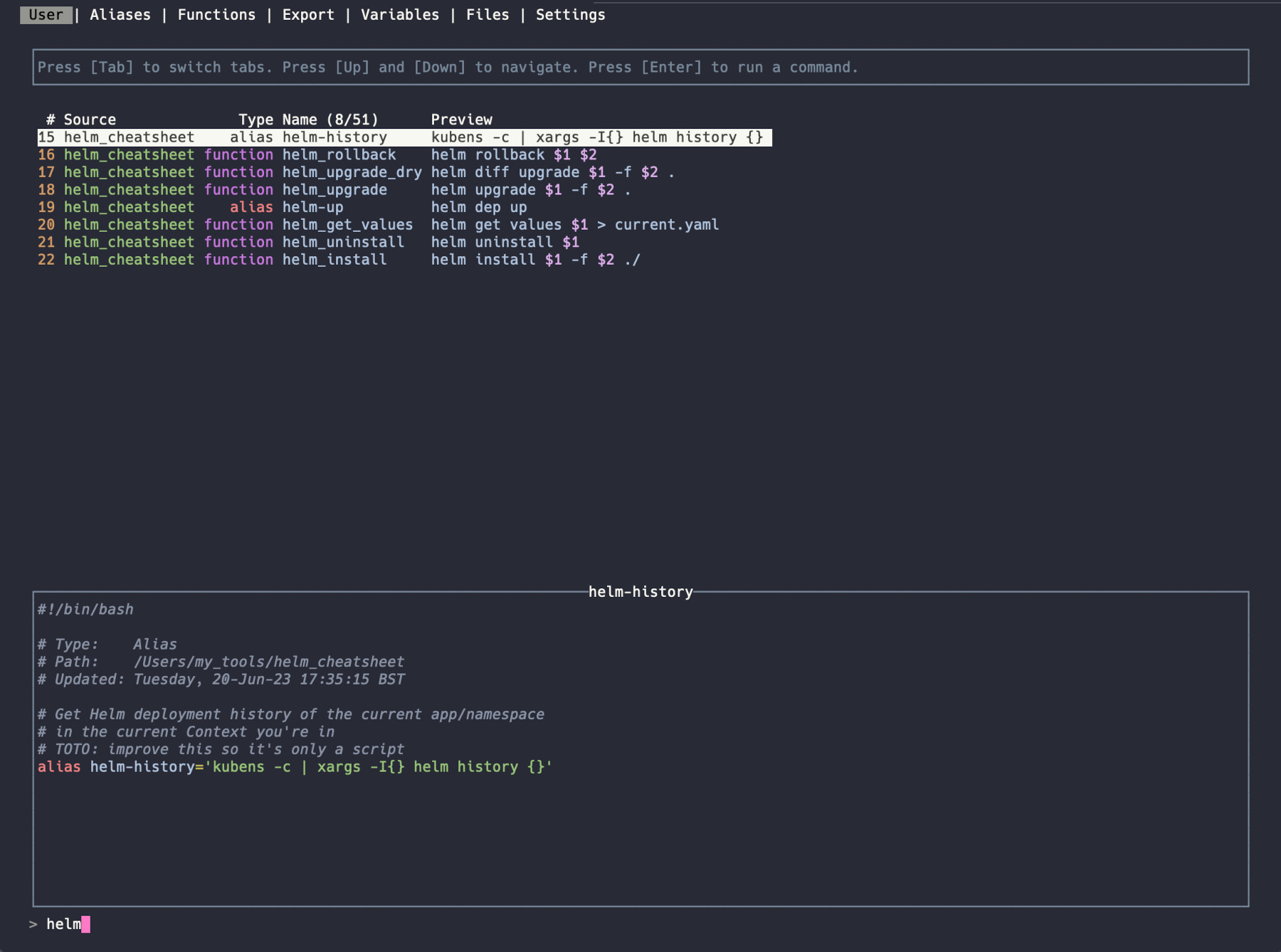Choose the helm_install function entry

pos(334,260)
